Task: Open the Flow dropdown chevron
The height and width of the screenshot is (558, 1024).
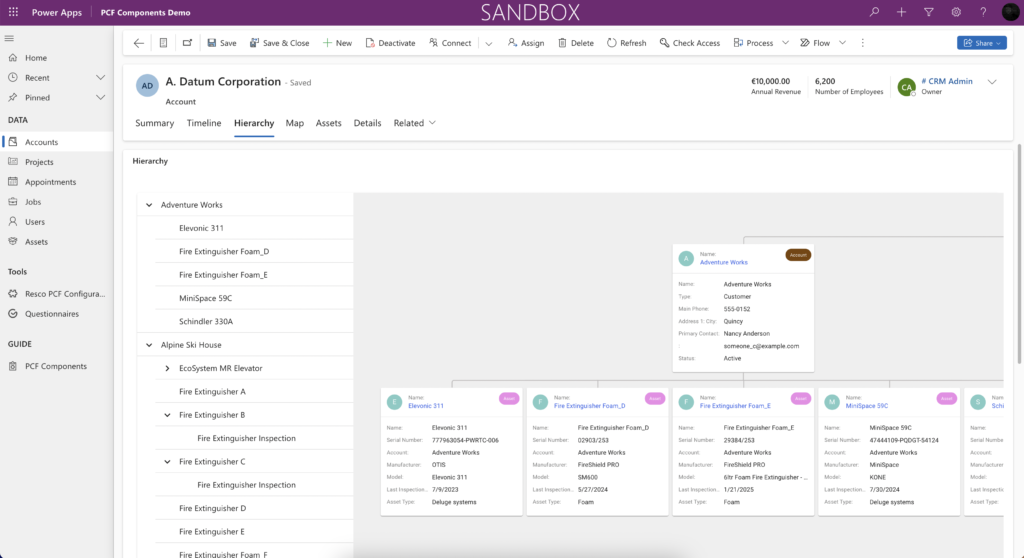Action: tap(842, 43)
